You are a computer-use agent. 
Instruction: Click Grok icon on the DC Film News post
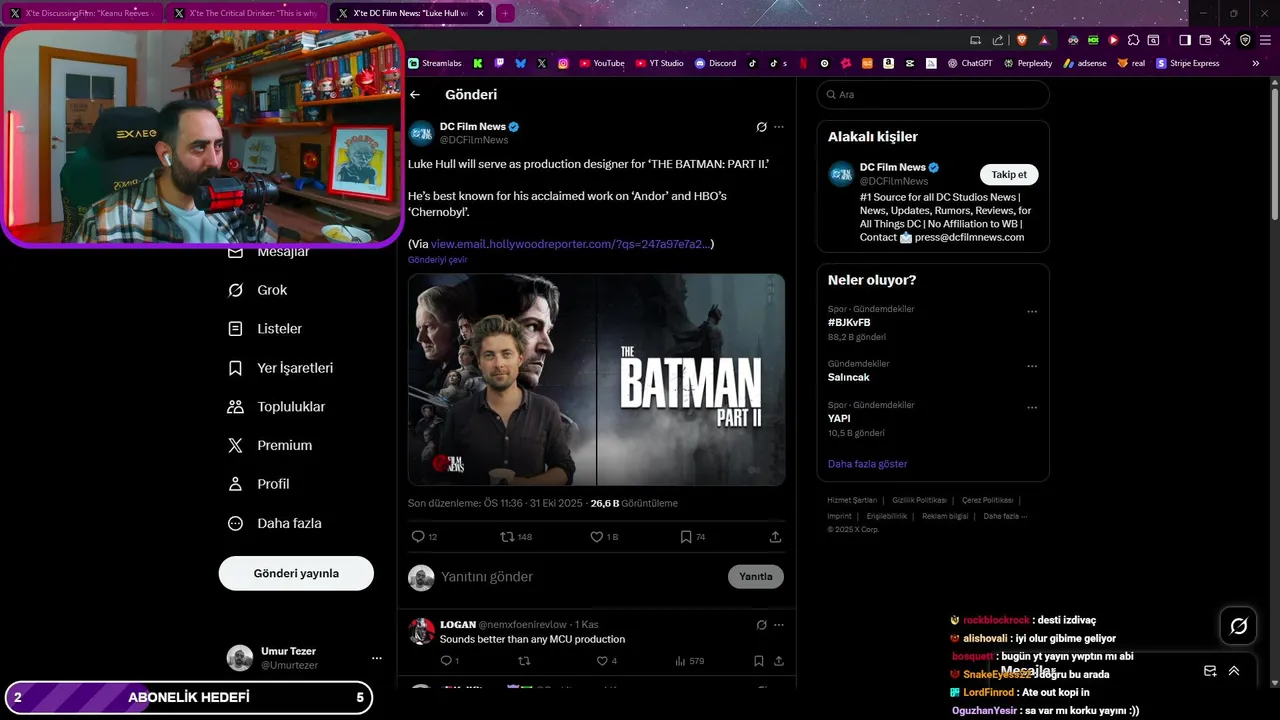pos(761,127)
